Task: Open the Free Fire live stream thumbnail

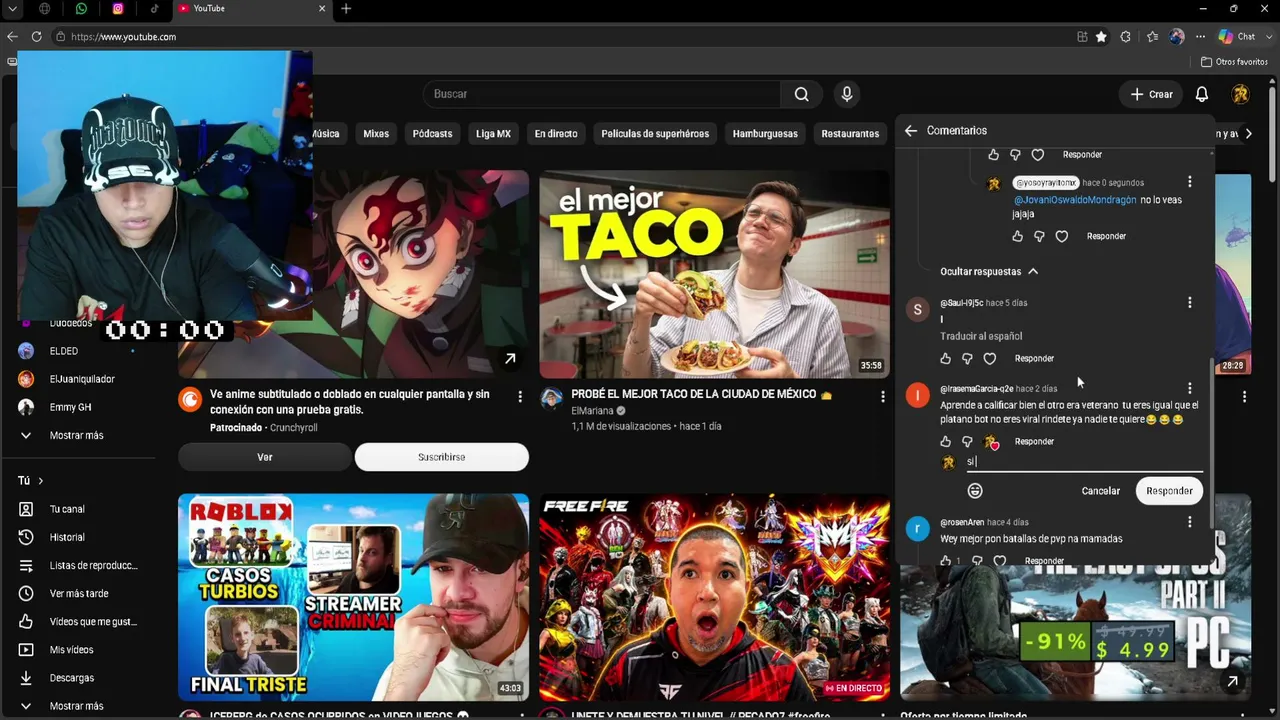Action: 714,597
